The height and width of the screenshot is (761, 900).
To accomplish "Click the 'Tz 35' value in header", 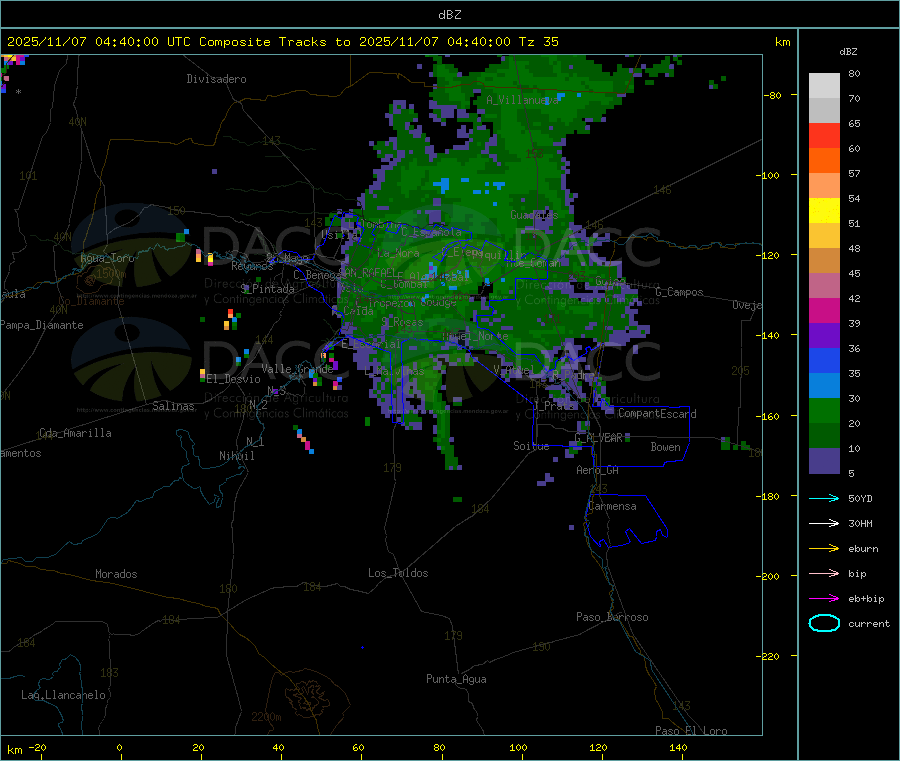I will 538,42.
